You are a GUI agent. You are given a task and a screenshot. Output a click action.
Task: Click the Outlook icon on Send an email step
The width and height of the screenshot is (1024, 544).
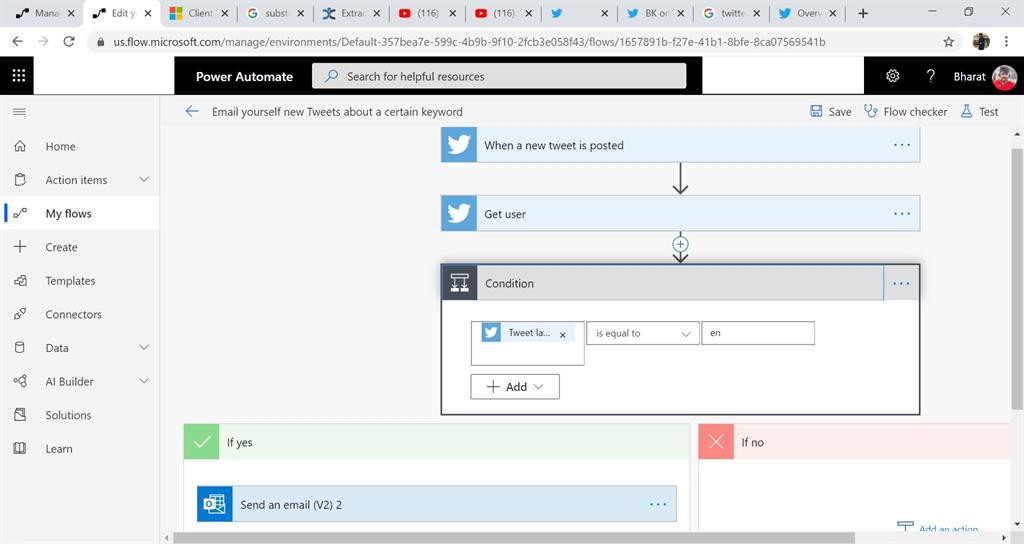click(x=215, y=504)
